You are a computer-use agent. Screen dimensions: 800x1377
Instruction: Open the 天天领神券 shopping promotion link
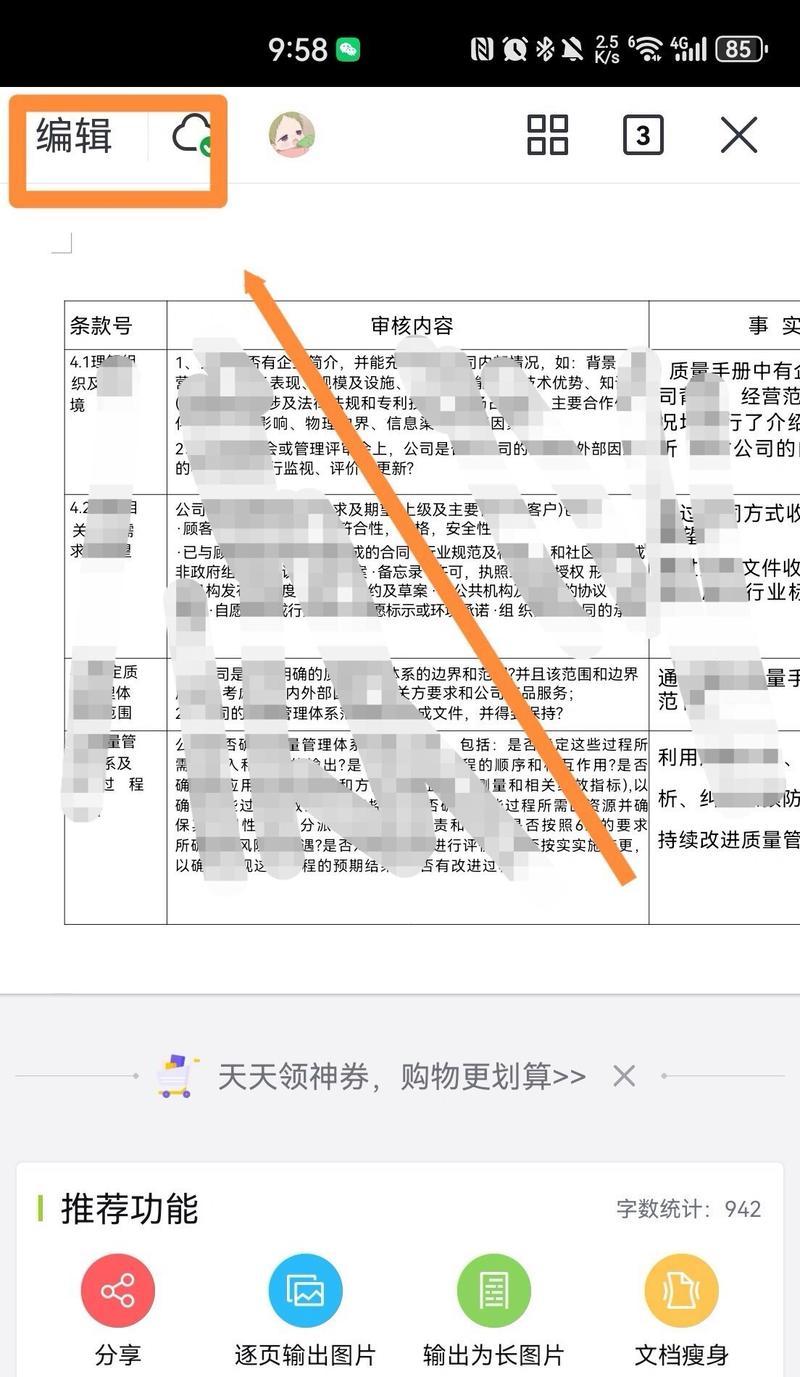tap(402, 1076)
